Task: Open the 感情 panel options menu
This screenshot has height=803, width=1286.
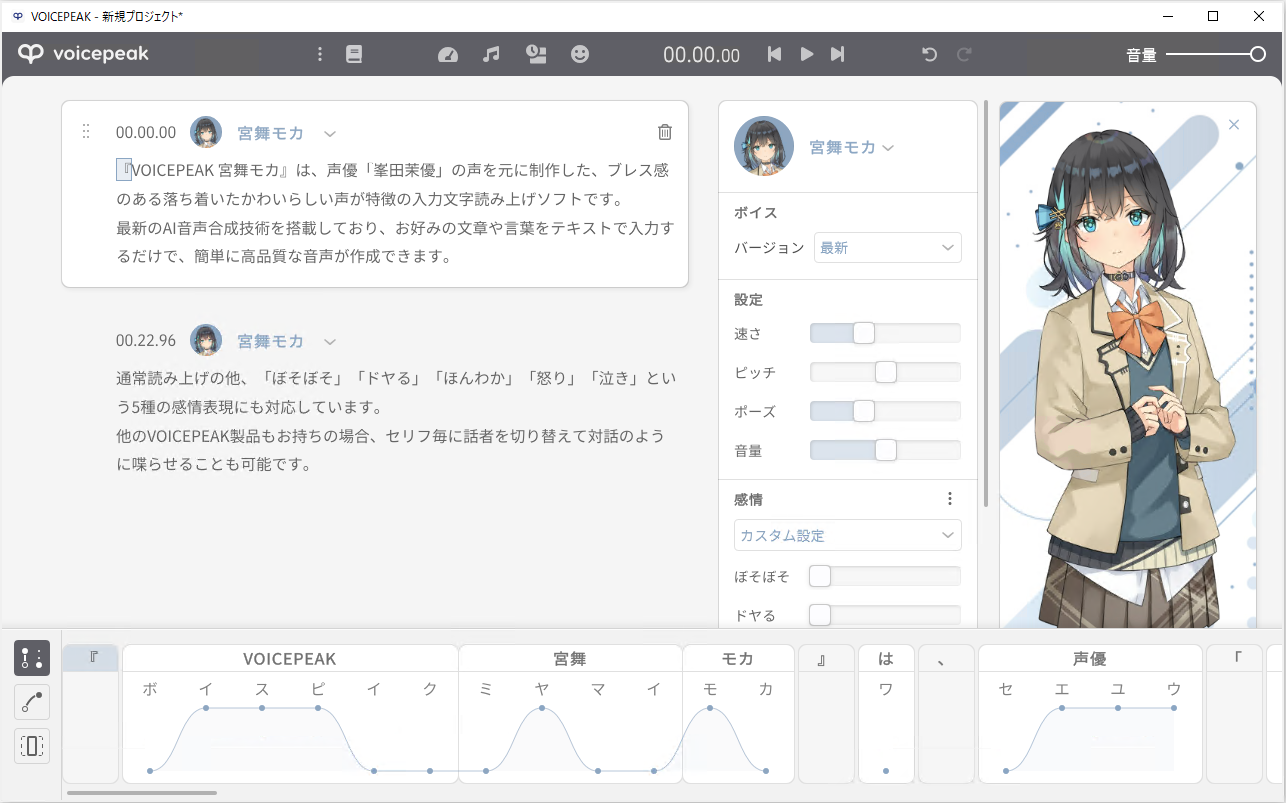Action: point(950,498)
